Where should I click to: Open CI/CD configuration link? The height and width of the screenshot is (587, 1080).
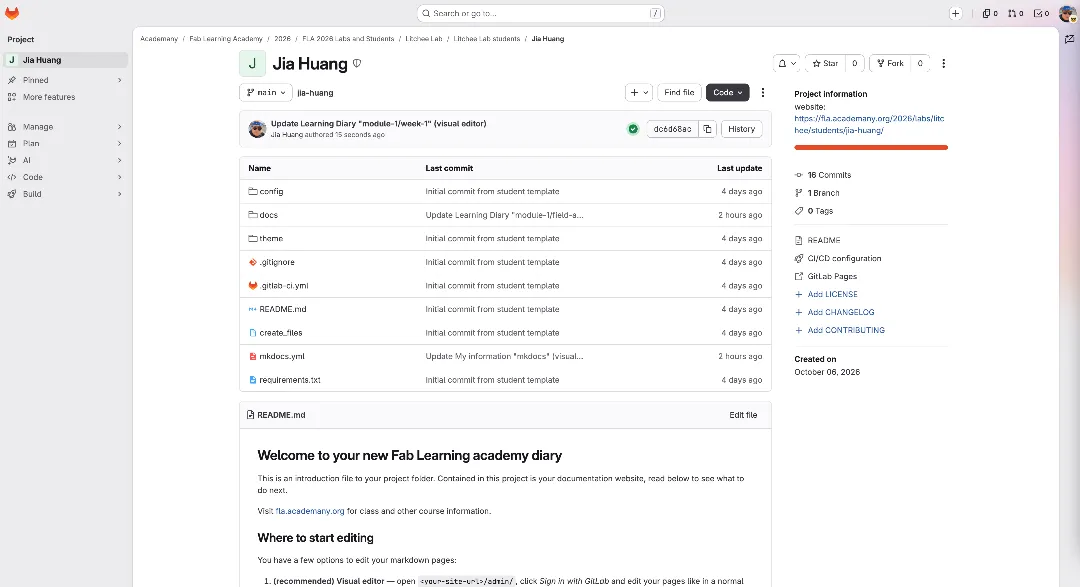pyautogui.click(x=844, y=258)
